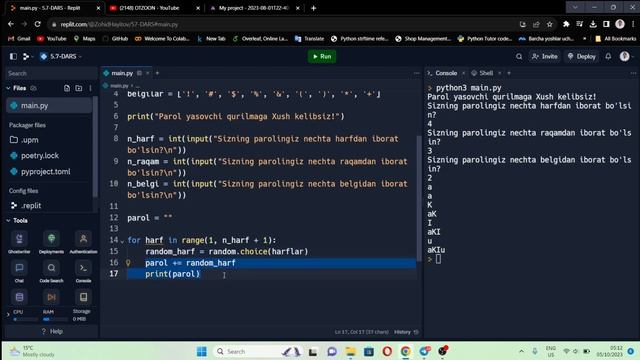Viewport: 640px width, 360px height.
Task: Open the Windows Start menu
Action: click(202, 351)
